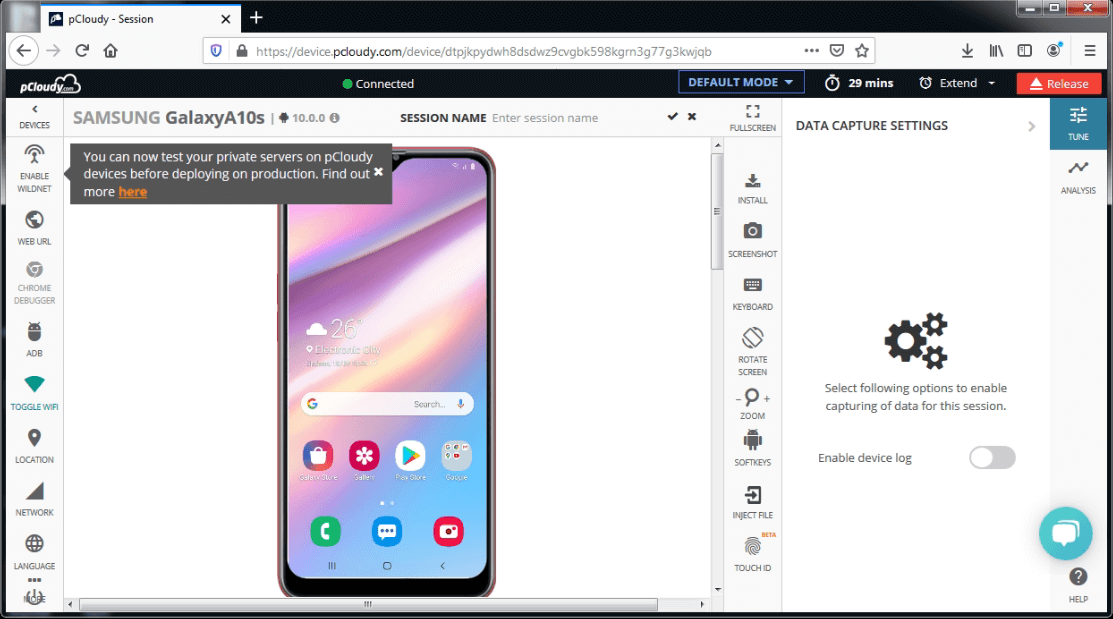Screen dimensions: 1113x619
Task: Select the Analysis tab
Action: pos(1078,177)
